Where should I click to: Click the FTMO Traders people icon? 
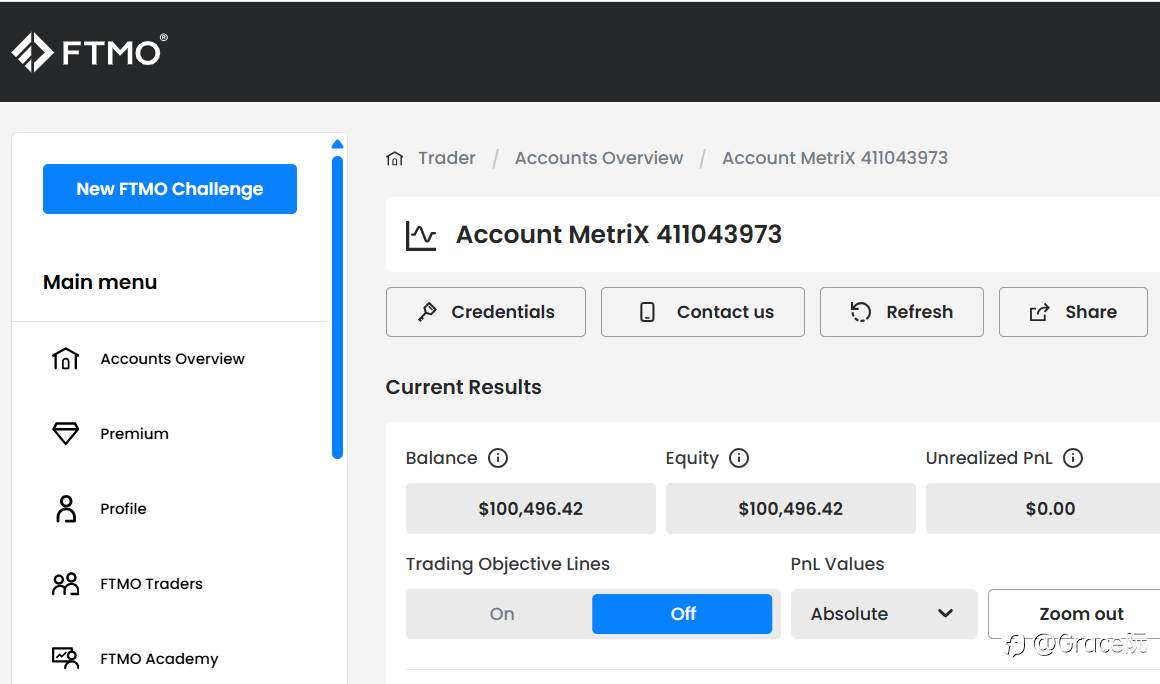pyautogui.click(x=65, y=584)
